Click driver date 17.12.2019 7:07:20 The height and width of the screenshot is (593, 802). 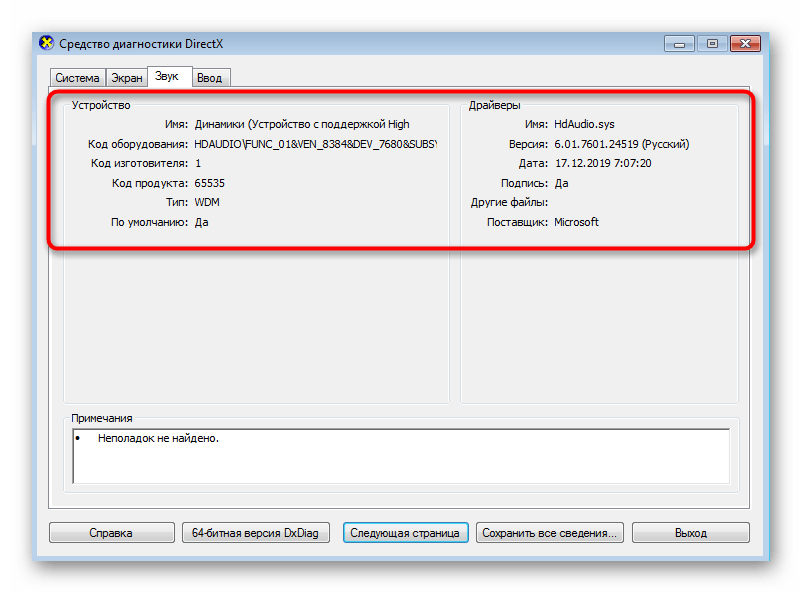coord(603,164)
